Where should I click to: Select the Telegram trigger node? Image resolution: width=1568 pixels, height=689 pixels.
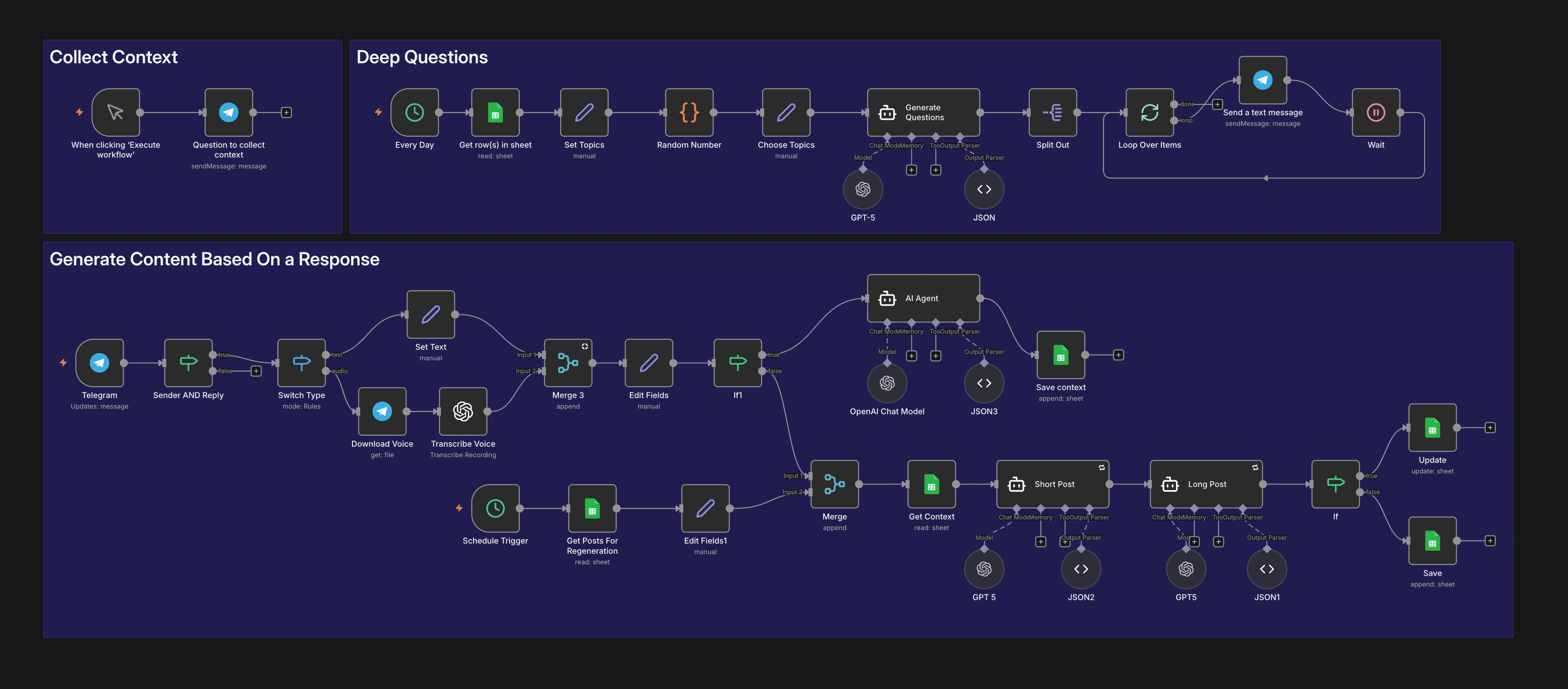point(99,363)
